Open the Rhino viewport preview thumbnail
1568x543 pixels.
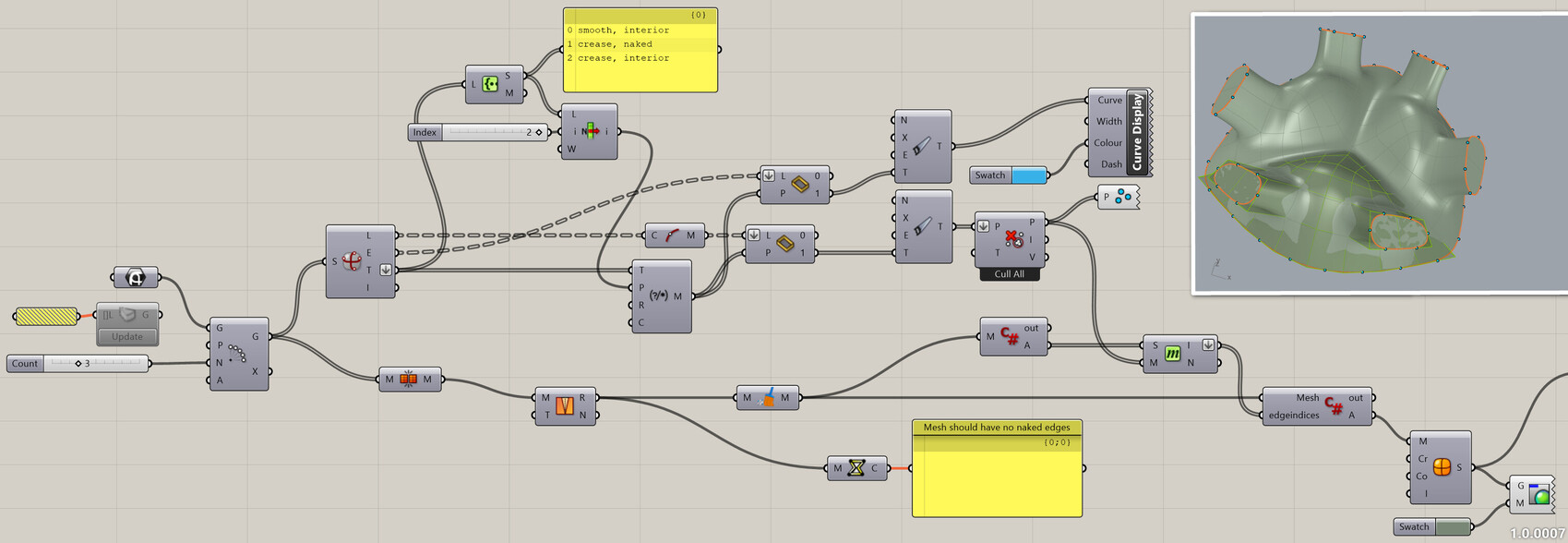coord(1380,153)
